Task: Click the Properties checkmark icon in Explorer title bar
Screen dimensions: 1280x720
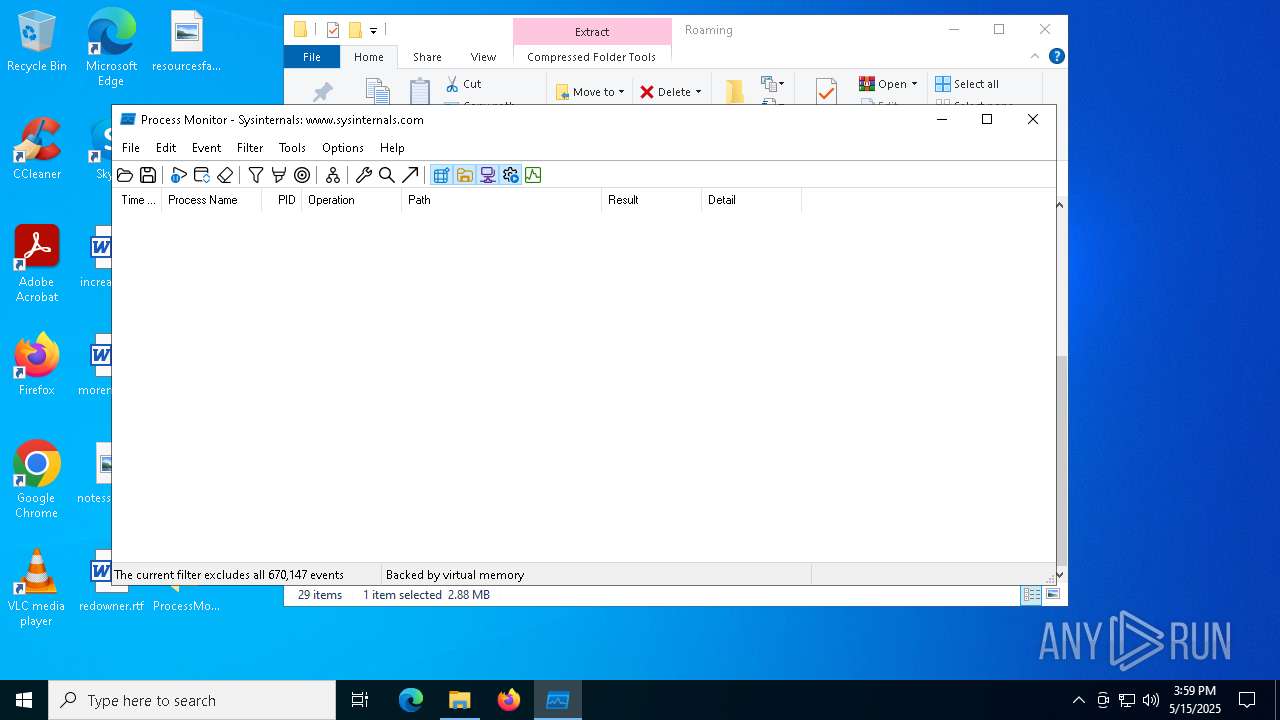Action: [333, 30]
